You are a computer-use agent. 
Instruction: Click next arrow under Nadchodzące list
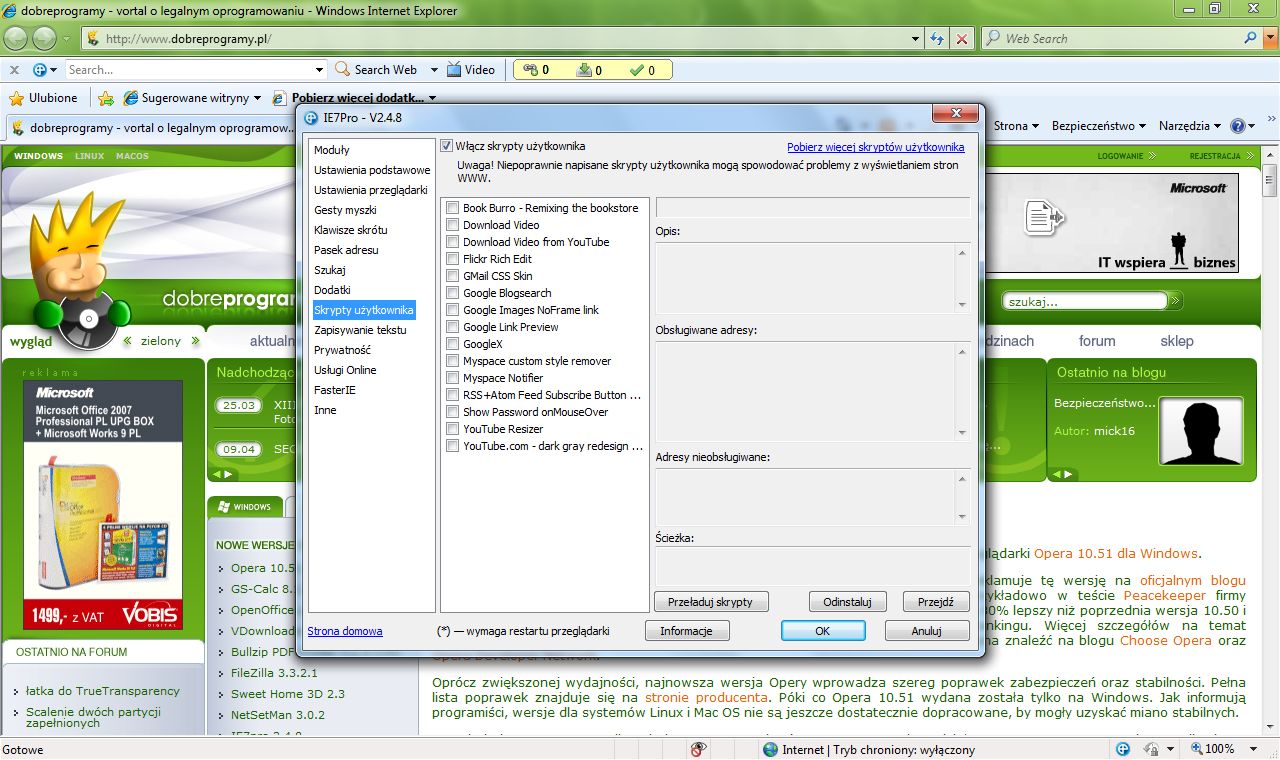229,474
